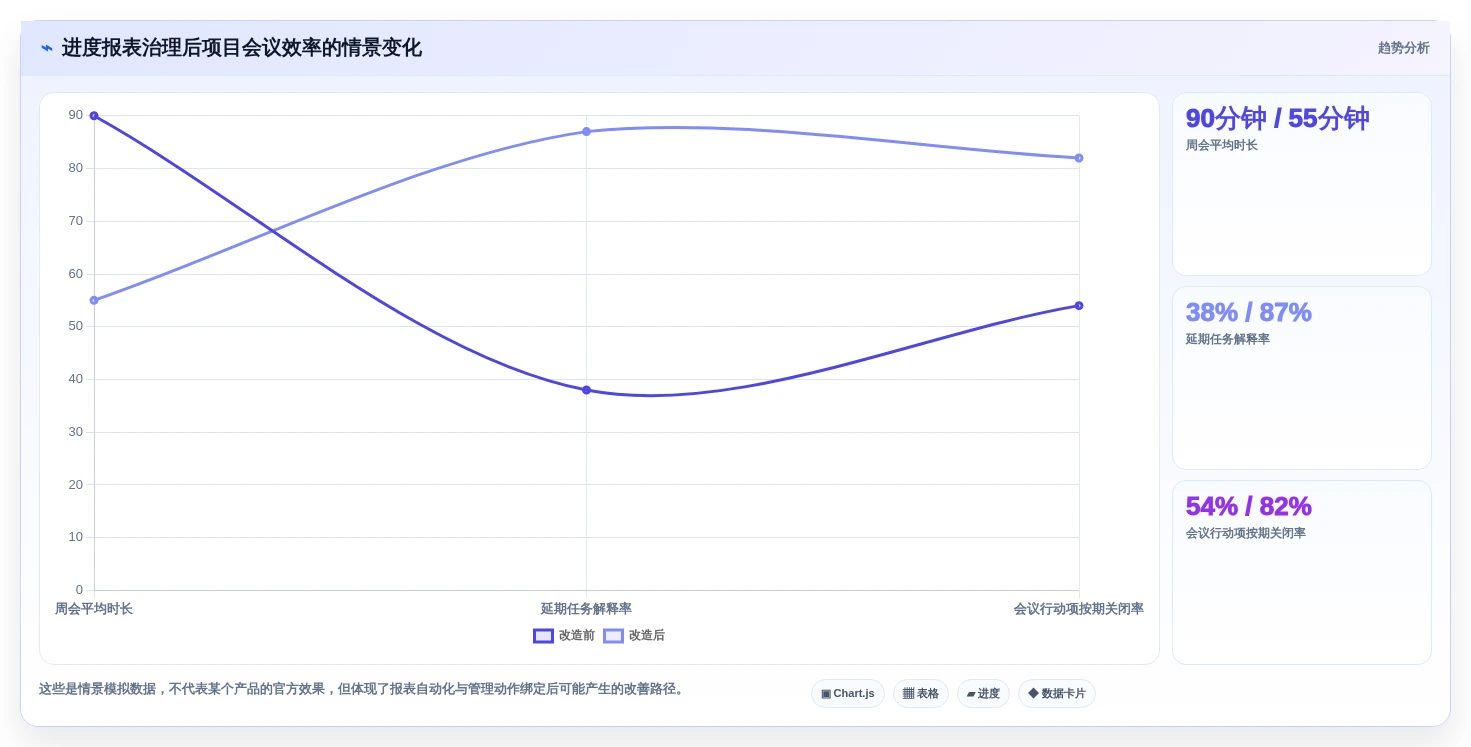
Task: Click the 会议行动项按期关闭率 x-axis label
Action: click(x=1079, y=609)
